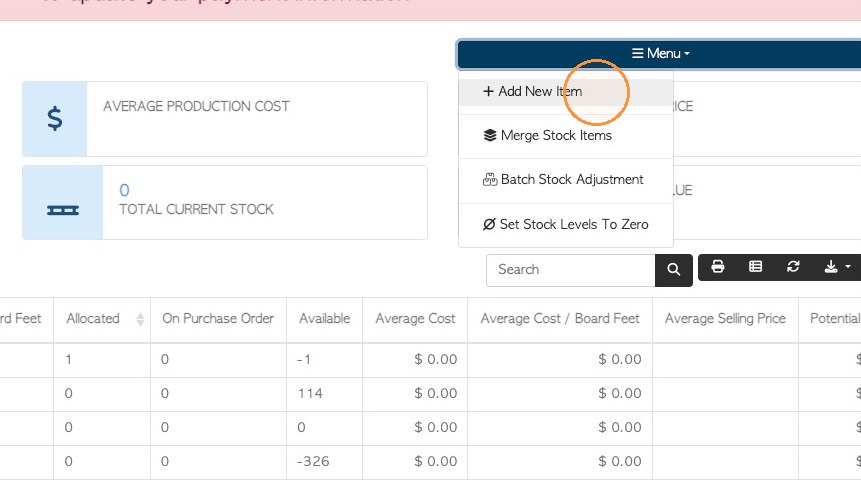
Task: Click the print icon
Action: (717, 267)
